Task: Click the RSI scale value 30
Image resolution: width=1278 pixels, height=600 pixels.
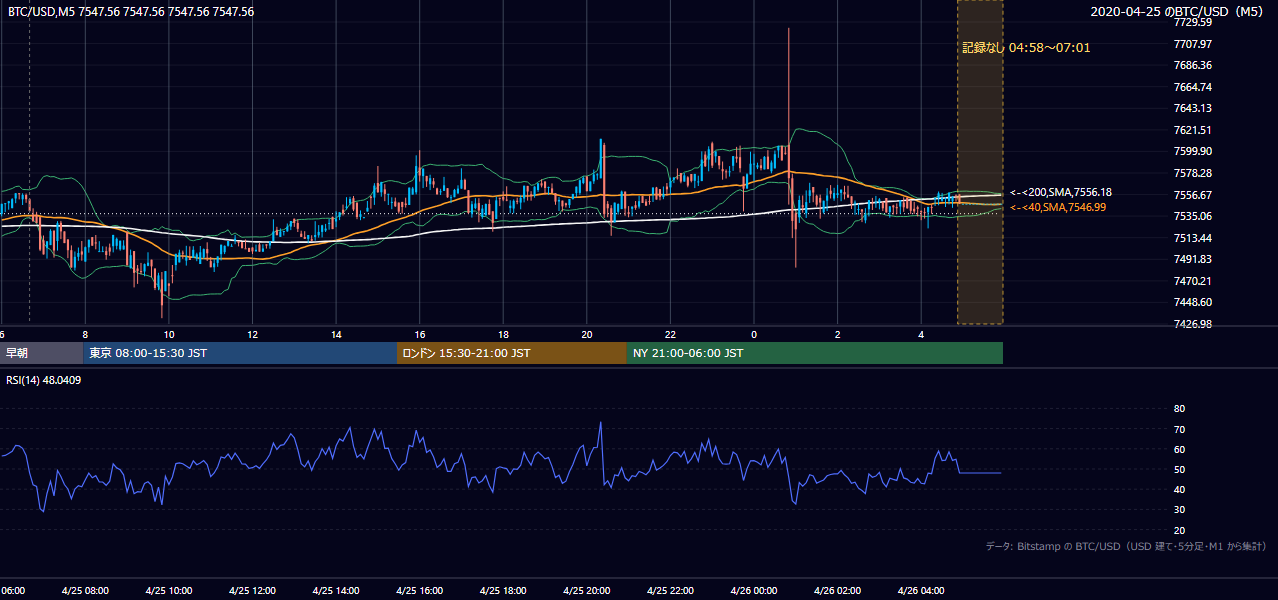Action: point(1179,510)
